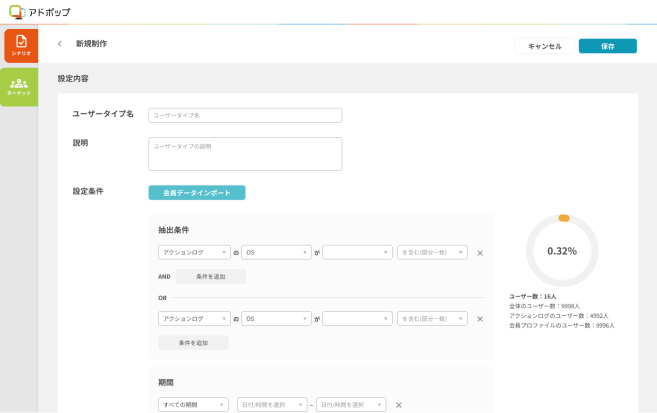This screenshot has width=657, height=413.
Task: Go back with the left chevron arrow
Action: click(60, 44)
